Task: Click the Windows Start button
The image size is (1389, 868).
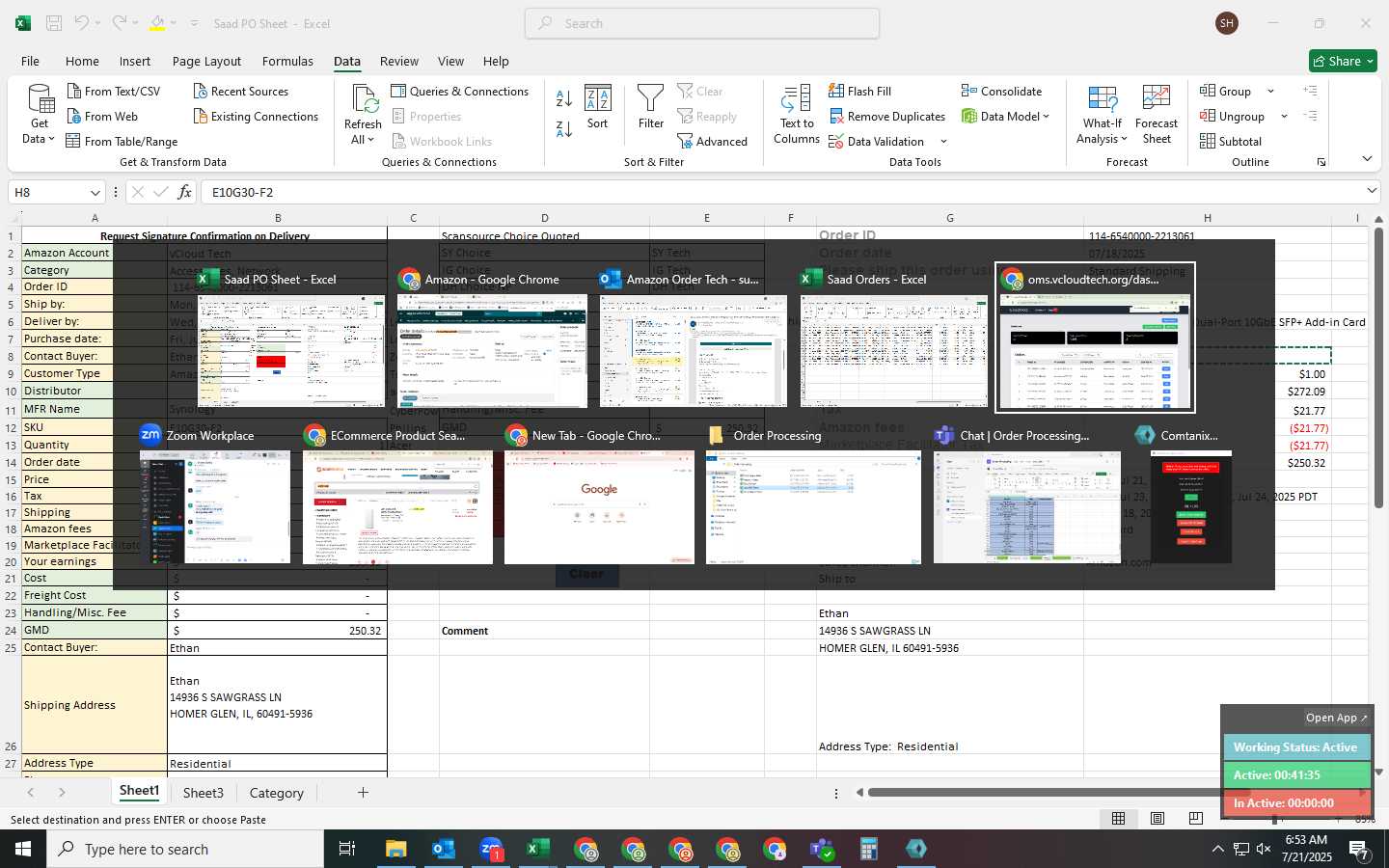Action: click(23, 849)
